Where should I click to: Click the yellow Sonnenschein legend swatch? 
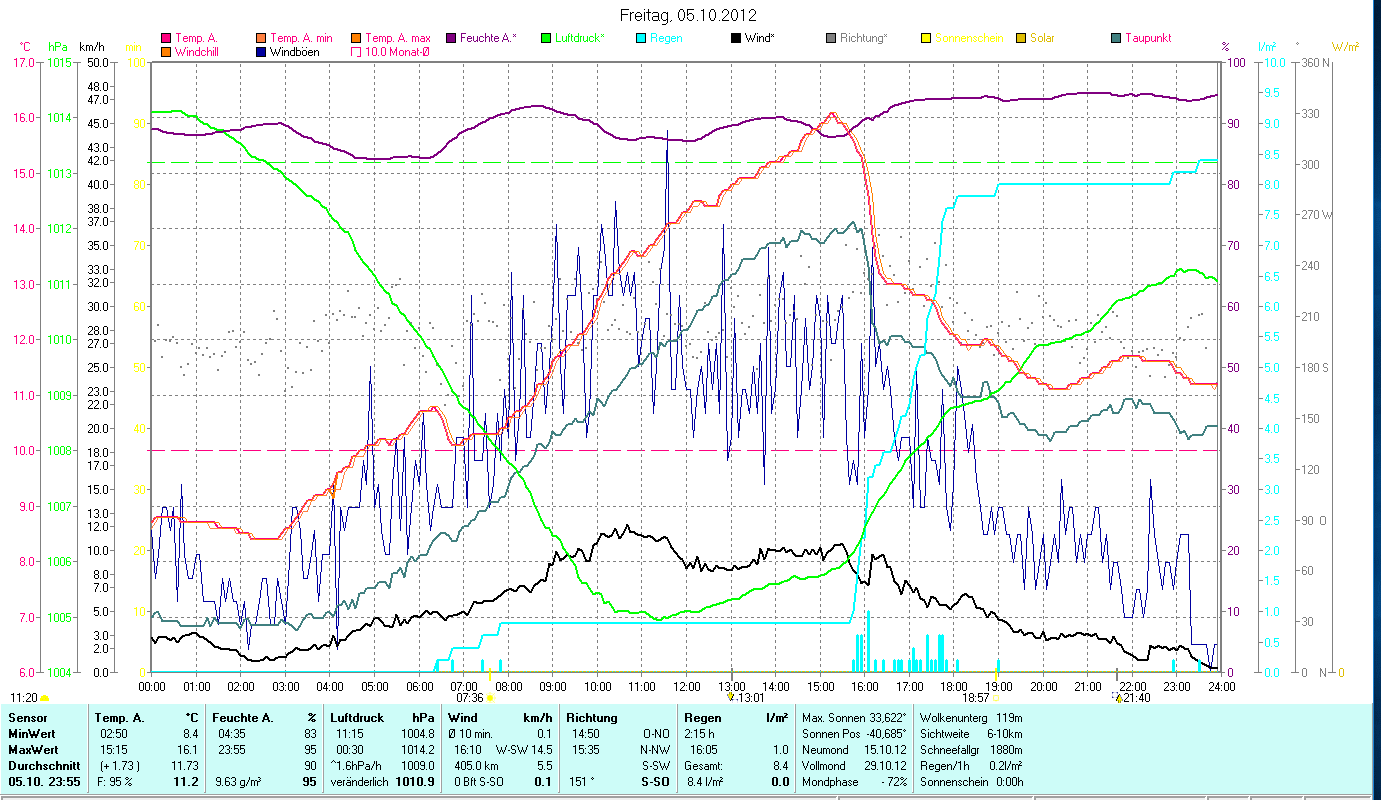point(926,38)
